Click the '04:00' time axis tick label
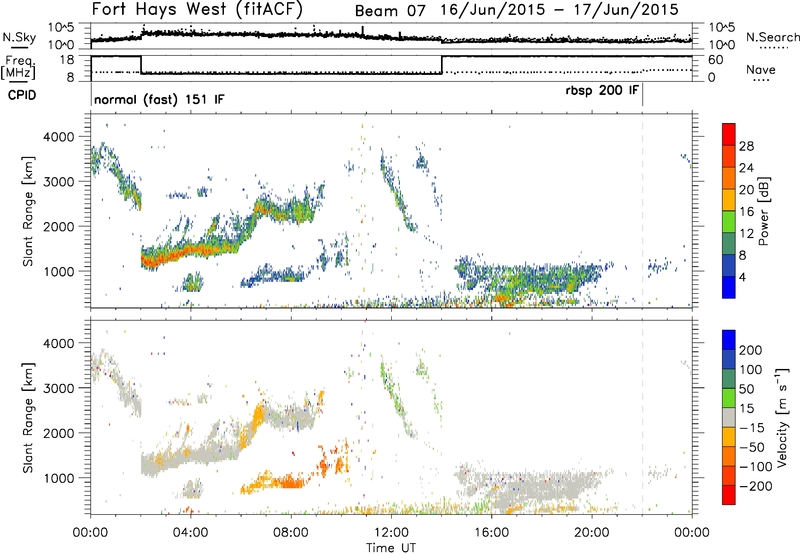Viewport: 800px width, 554px height. point(191,533)
